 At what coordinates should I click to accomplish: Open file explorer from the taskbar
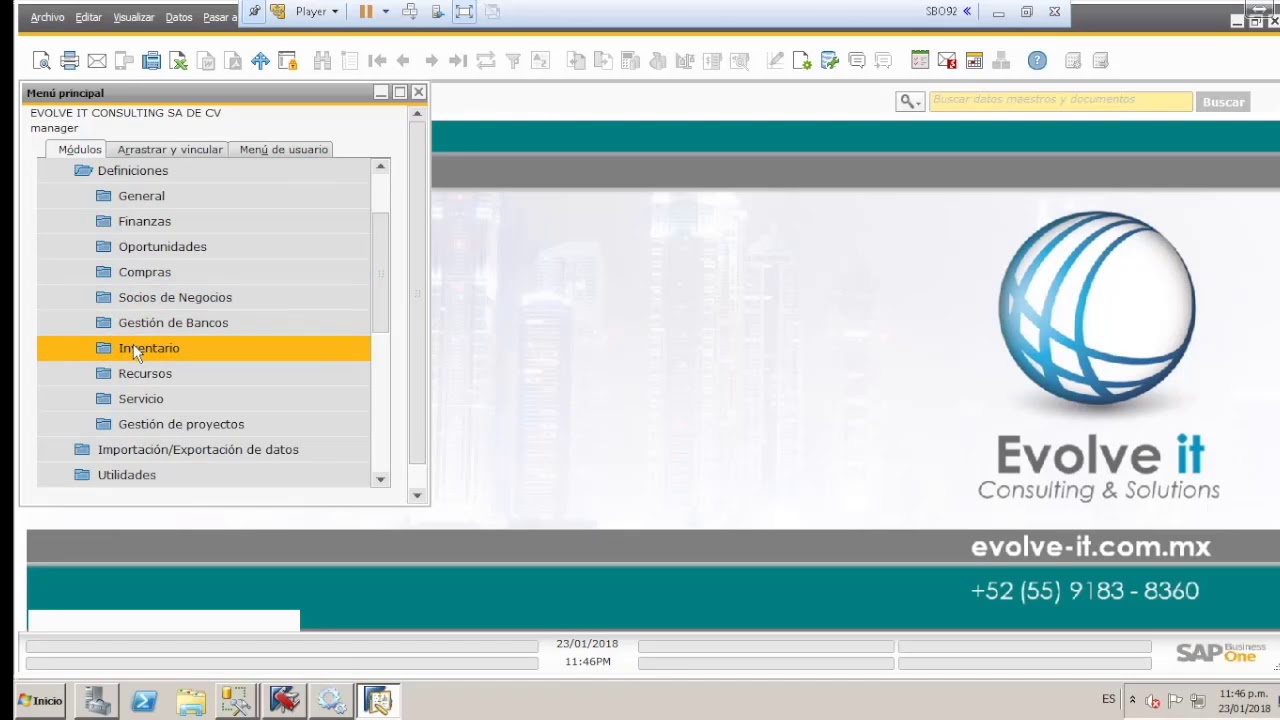pyautogui.click(x=190, y=700)
